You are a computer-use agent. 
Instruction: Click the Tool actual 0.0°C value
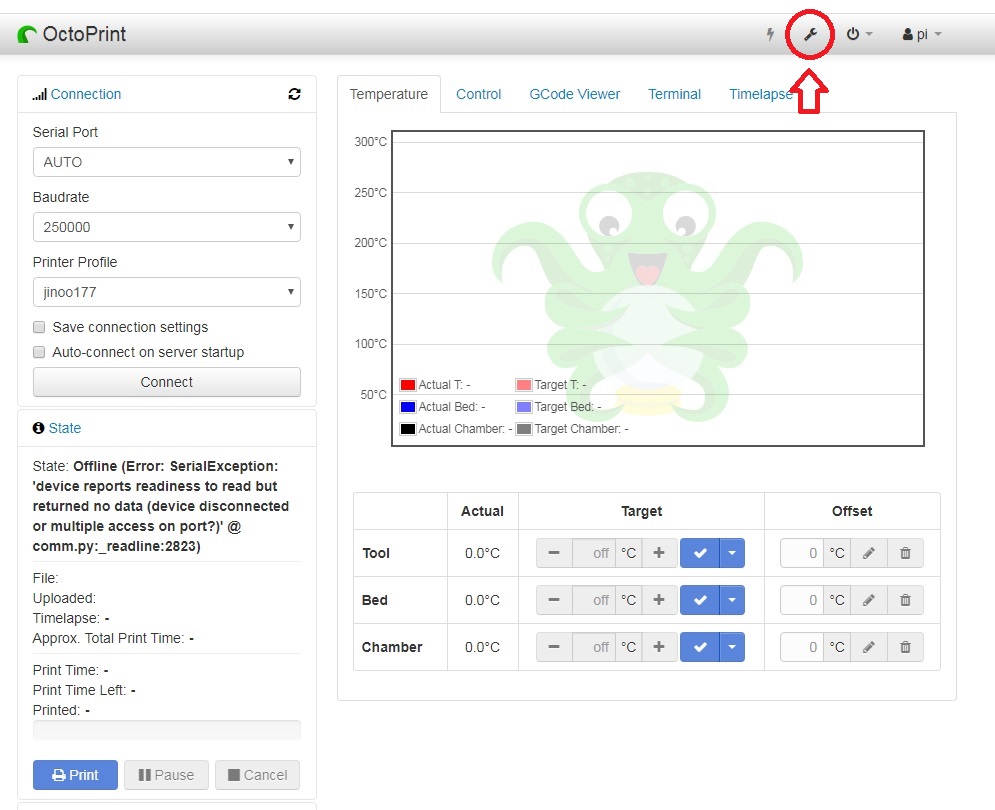pos(482,553)
